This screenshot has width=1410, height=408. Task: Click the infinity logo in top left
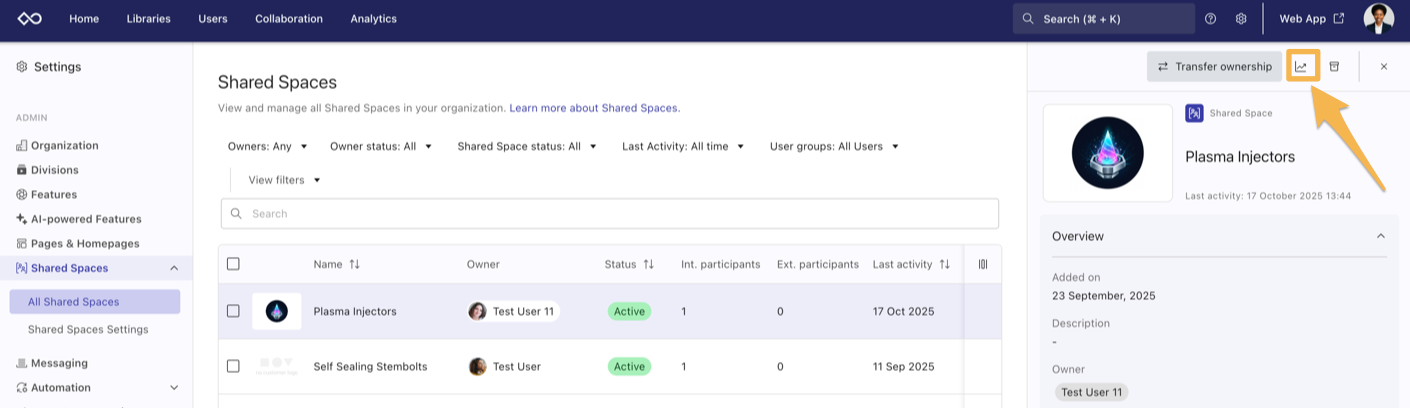(30, 19)
